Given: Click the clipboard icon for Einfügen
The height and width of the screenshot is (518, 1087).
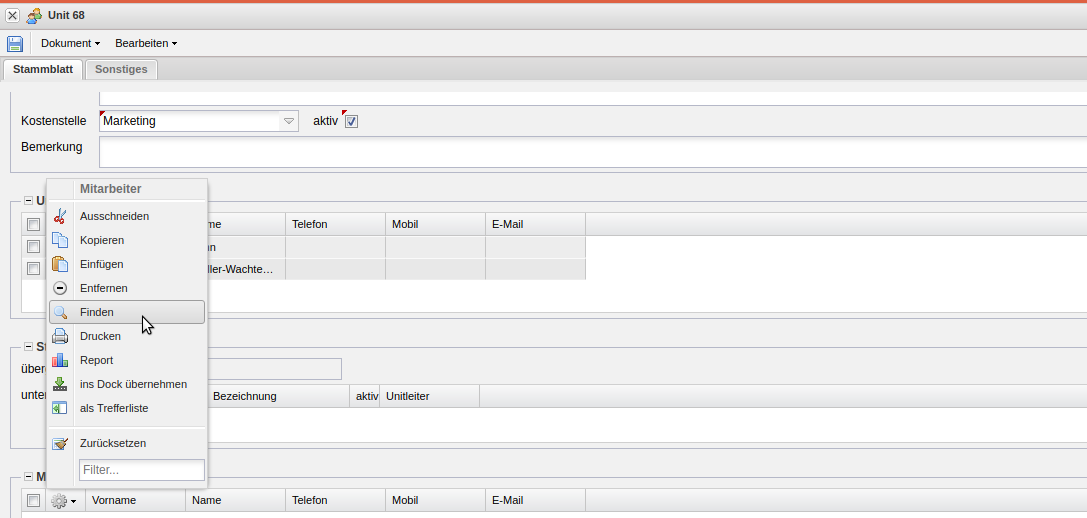Looking at the screenshot, I should pos(60,264).
